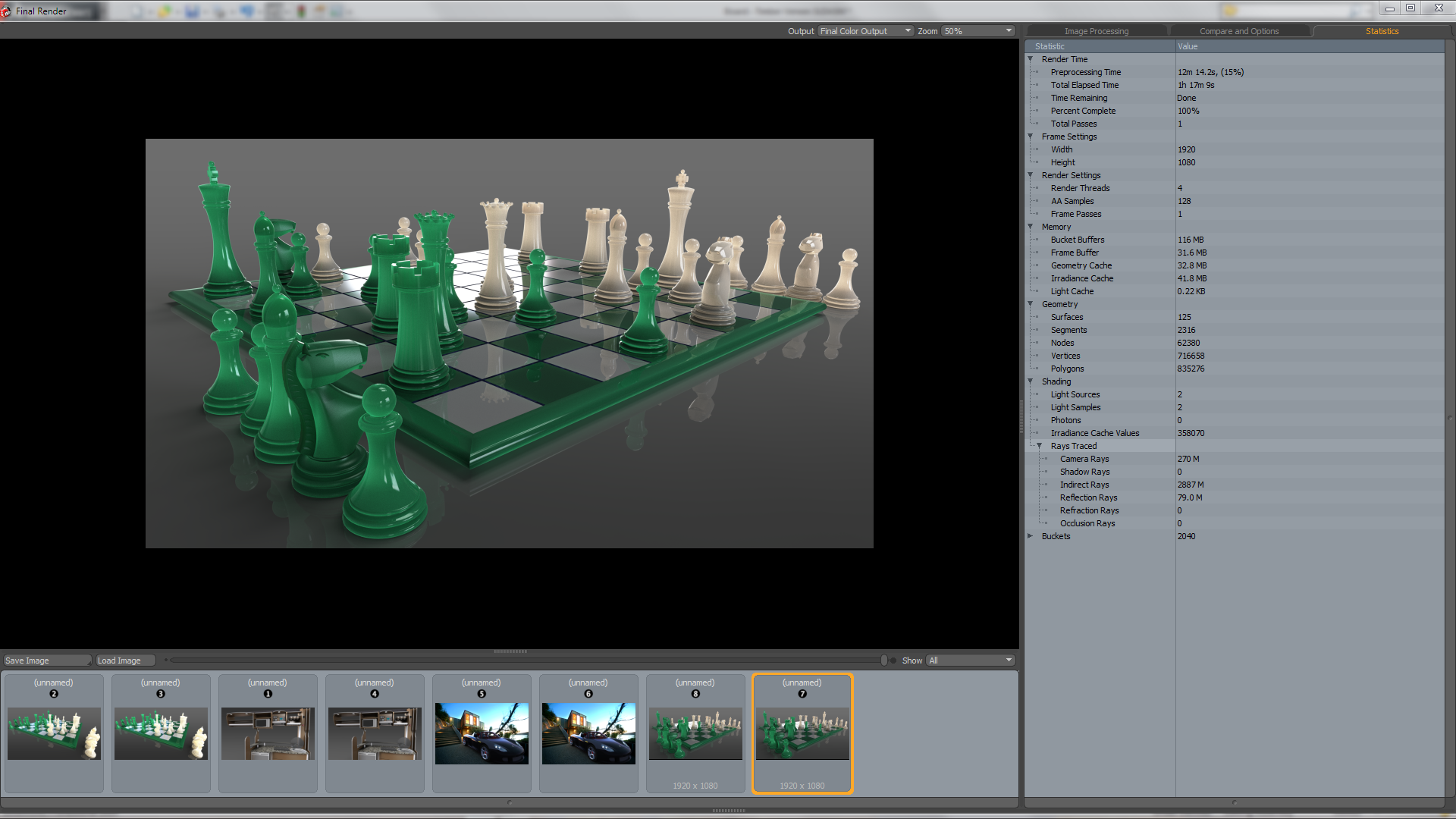This screenshot has width=1456, height=819.
Task: Select kitchen render thumbnail number 1
Action: click(x=268, y=733)
